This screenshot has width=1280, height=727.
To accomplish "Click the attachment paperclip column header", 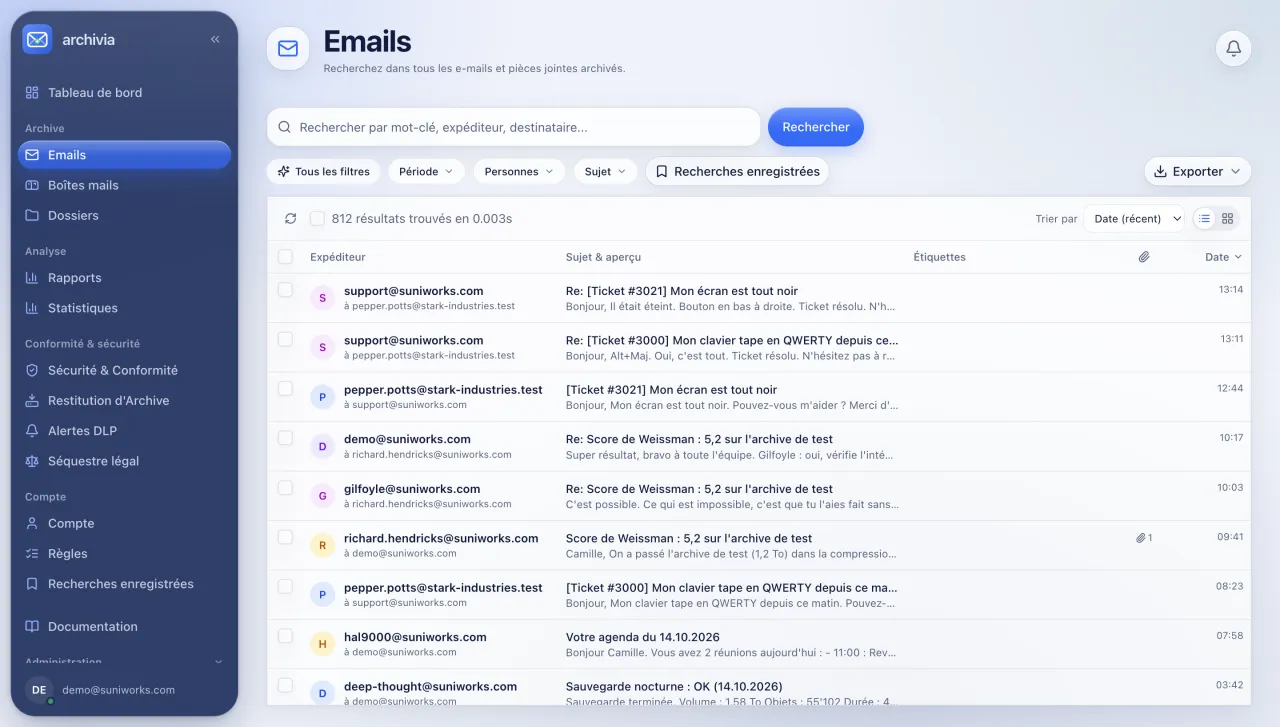I will tap(1144, 257).
